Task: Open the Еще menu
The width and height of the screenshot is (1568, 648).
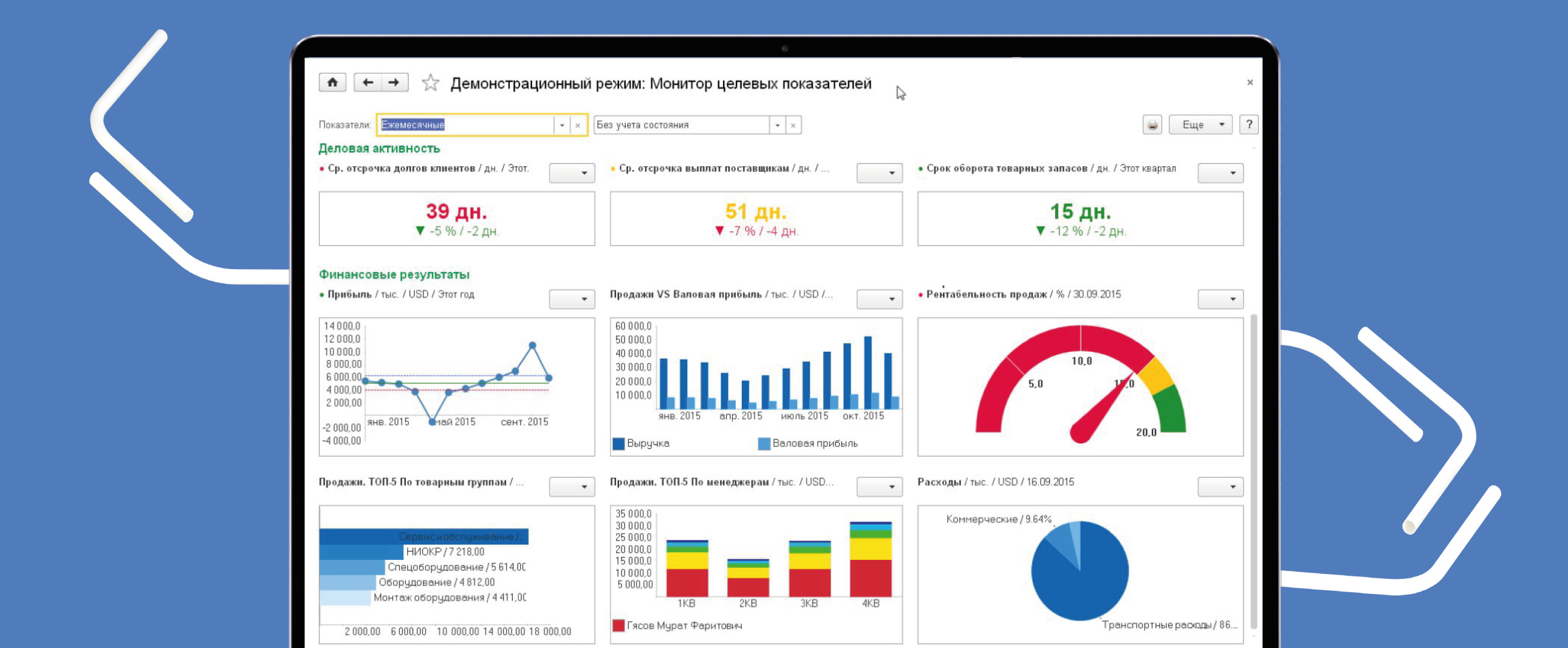Action: point(1200,124)
